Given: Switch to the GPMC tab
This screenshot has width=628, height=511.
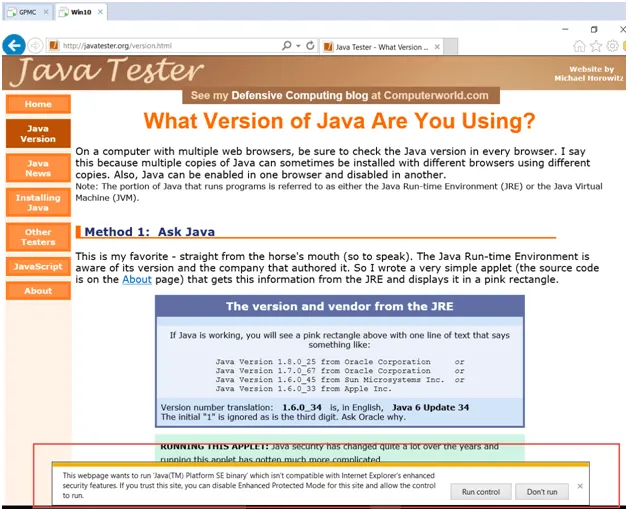Looking at the screenshot, I should tap(25, 12).
